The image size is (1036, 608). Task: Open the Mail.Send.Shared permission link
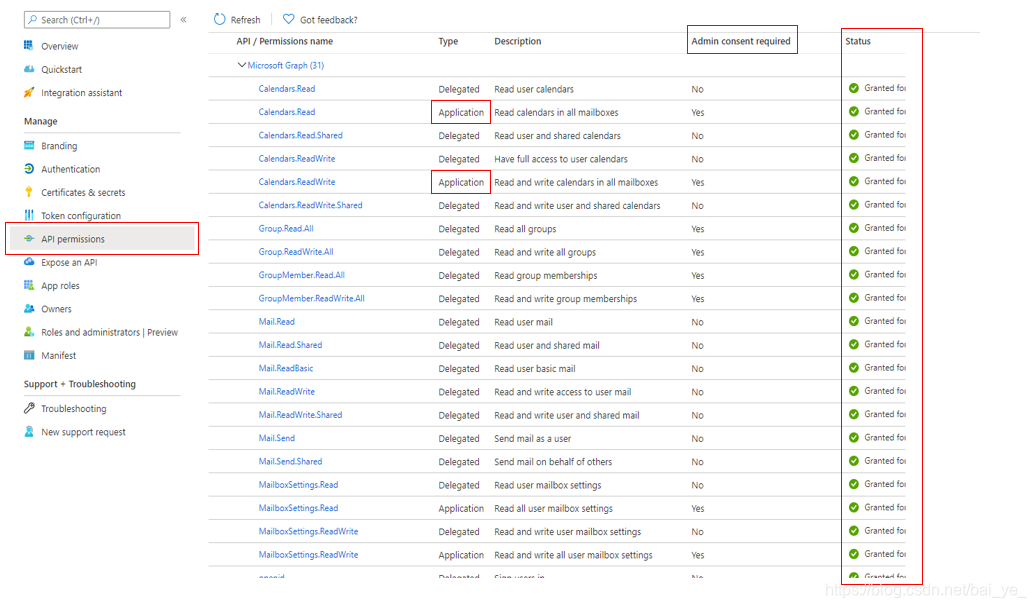pyautogui.click(x=290, y=461)
